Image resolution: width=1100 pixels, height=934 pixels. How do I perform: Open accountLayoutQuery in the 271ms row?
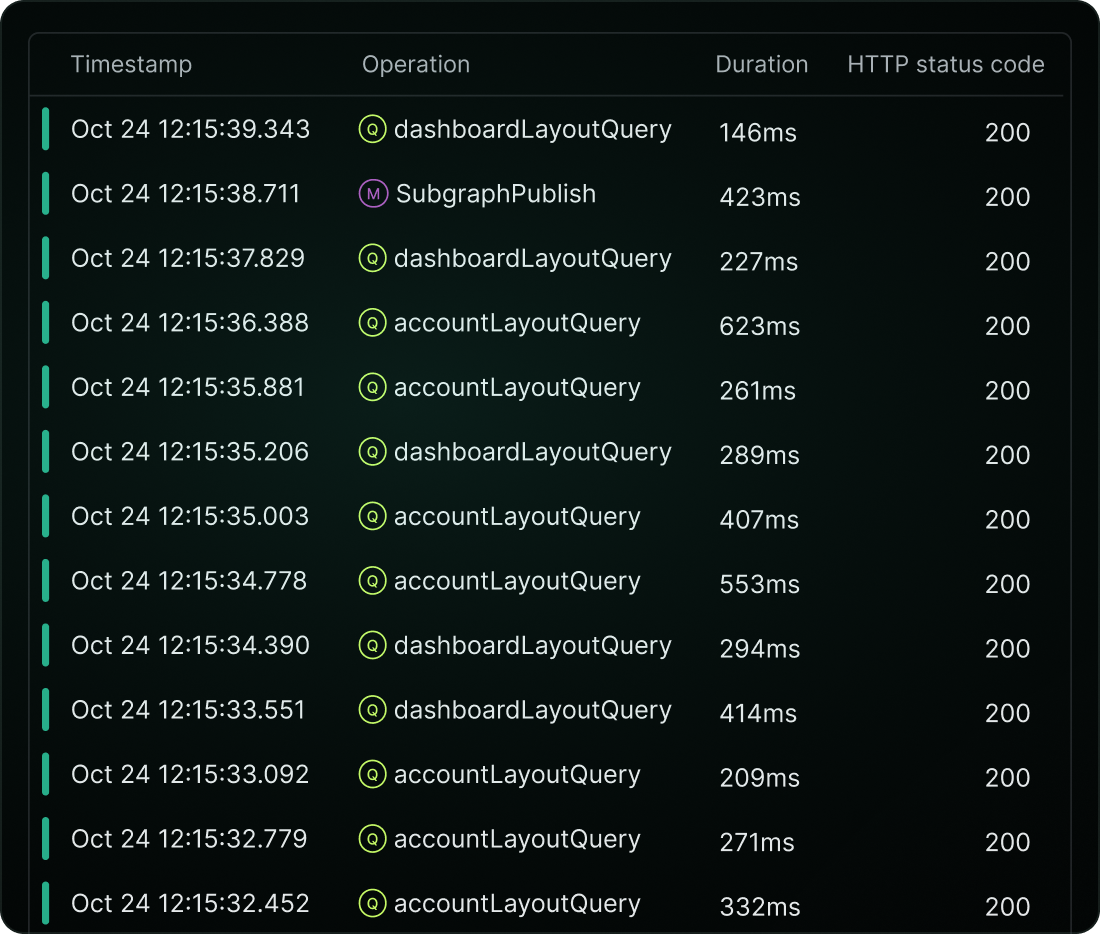pos(517,840)
